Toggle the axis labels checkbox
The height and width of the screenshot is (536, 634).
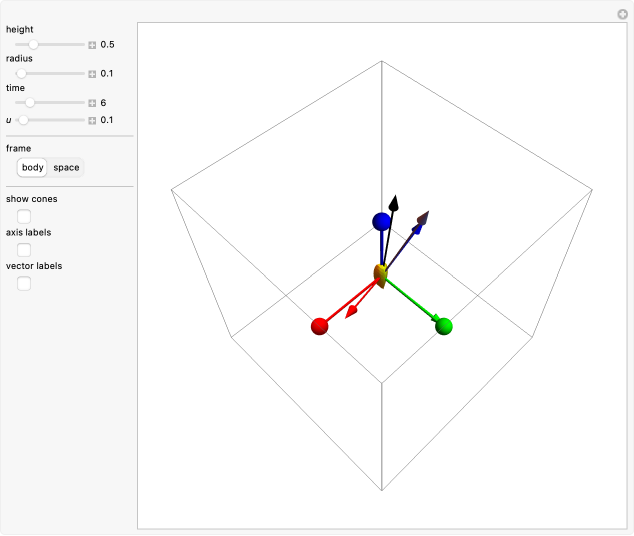tap(24, 249)
